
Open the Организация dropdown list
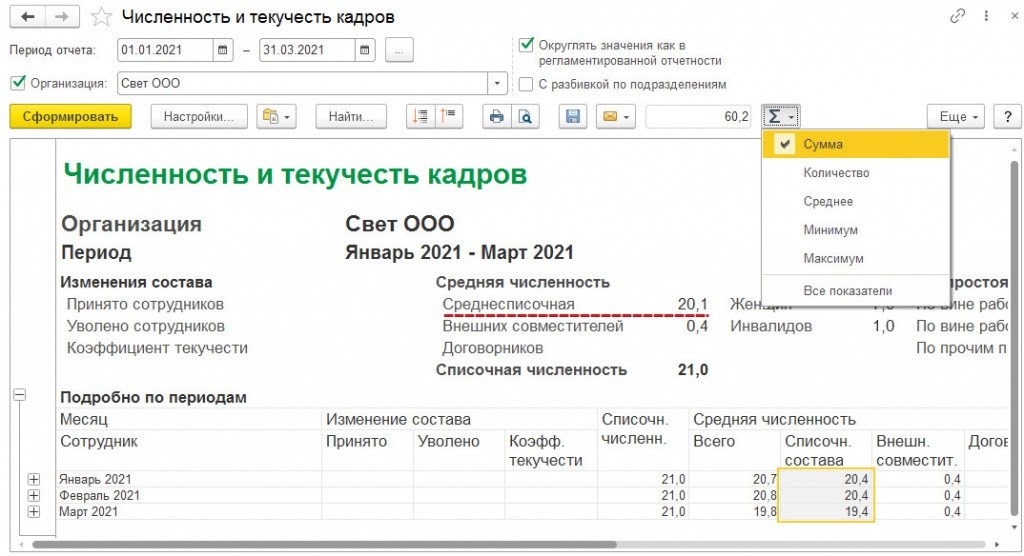pyautogui.click(x=497, y=83)
